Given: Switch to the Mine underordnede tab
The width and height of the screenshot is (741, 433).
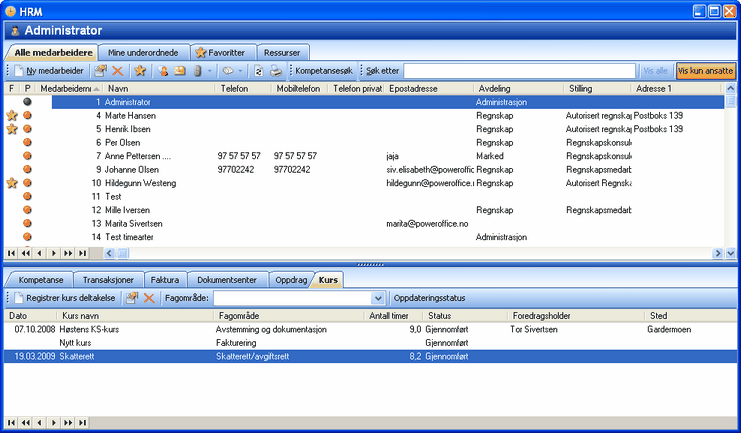Looking at the screenshot, I should click(143, 52).
